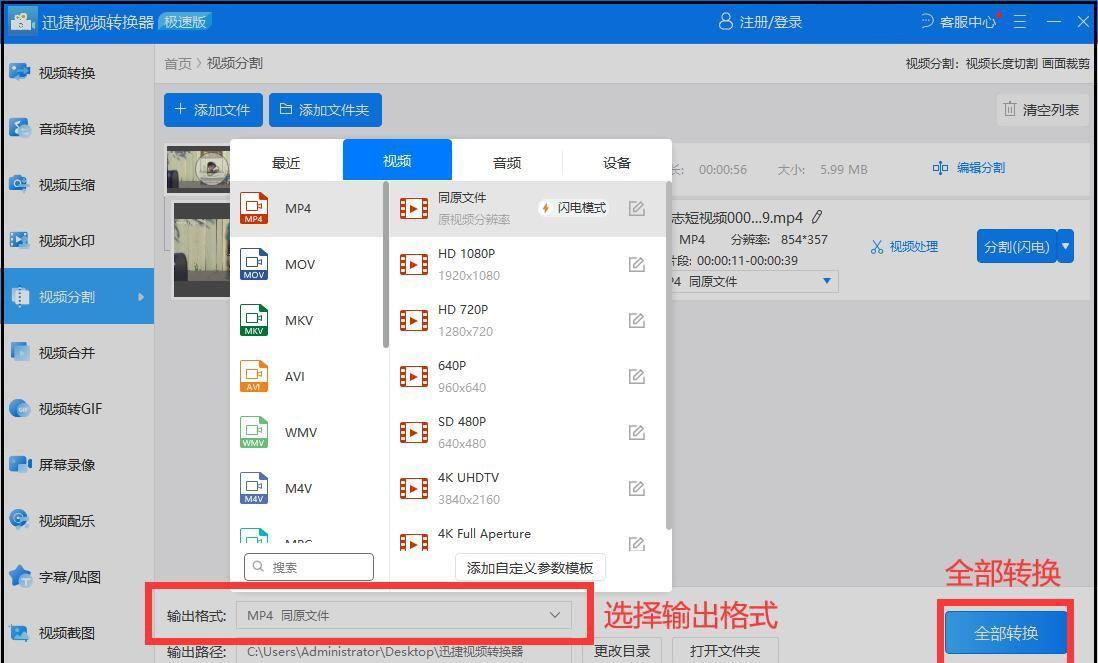Choose the AVI format
Image resolution: width=1098 pixels, height=663 pixels.
coord(307,377)
